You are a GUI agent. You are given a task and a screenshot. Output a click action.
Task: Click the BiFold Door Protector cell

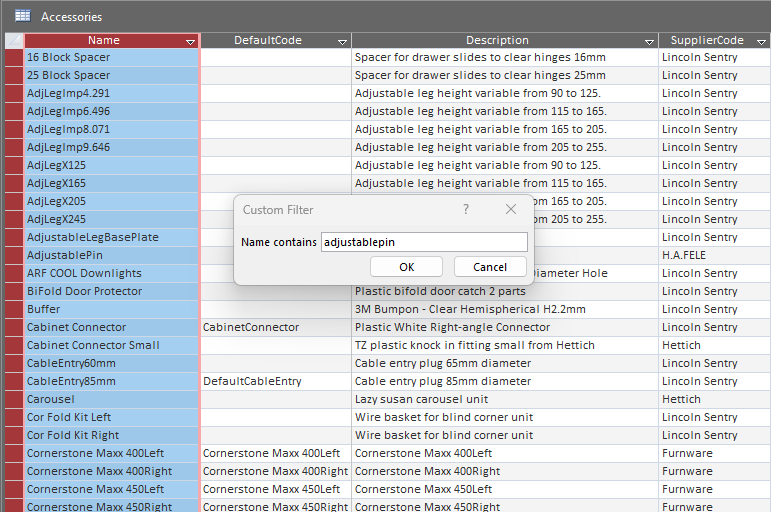(111, 291)
